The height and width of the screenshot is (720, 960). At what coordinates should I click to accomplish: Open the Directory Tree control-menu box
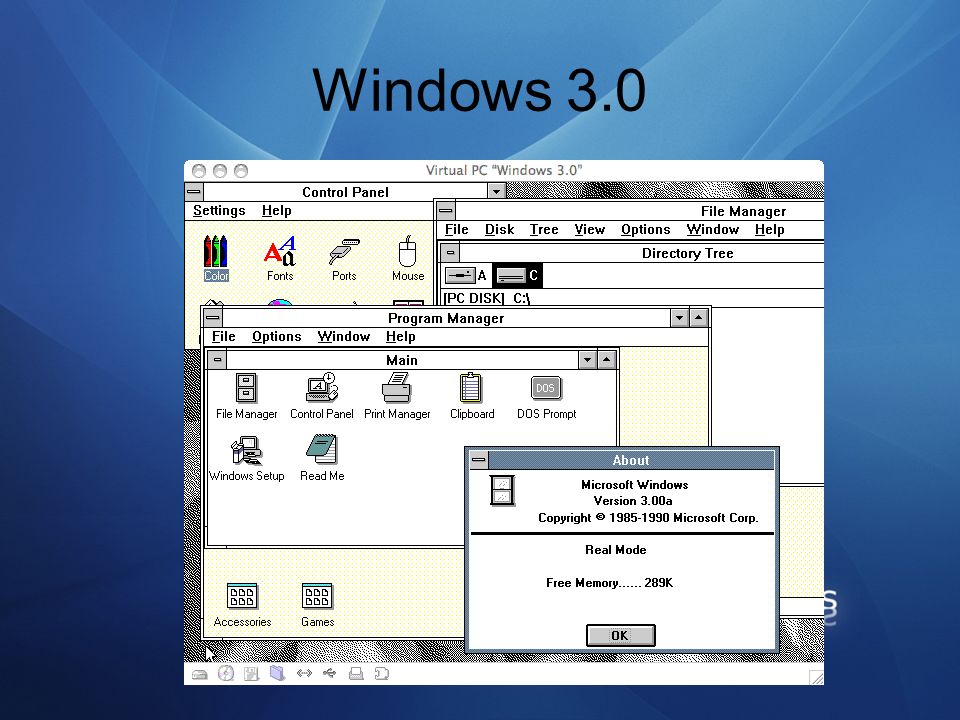pos(451,252)
